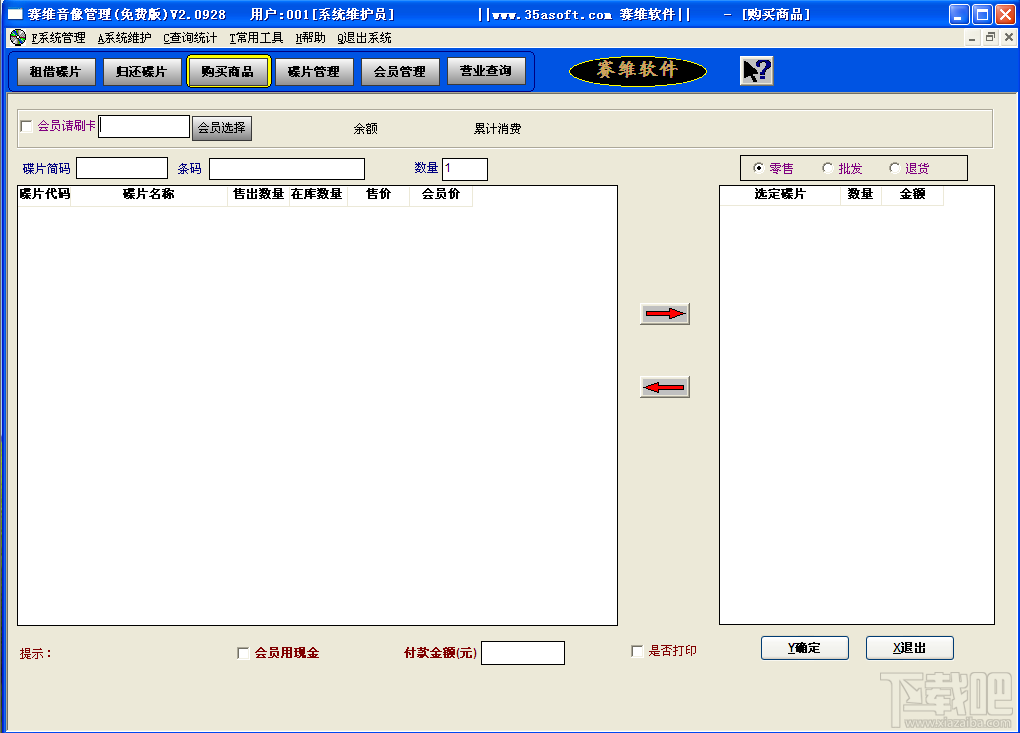This screenshot has width=1020, height=733.
Task: Maximize the main application window
Action: coord(982,14)
